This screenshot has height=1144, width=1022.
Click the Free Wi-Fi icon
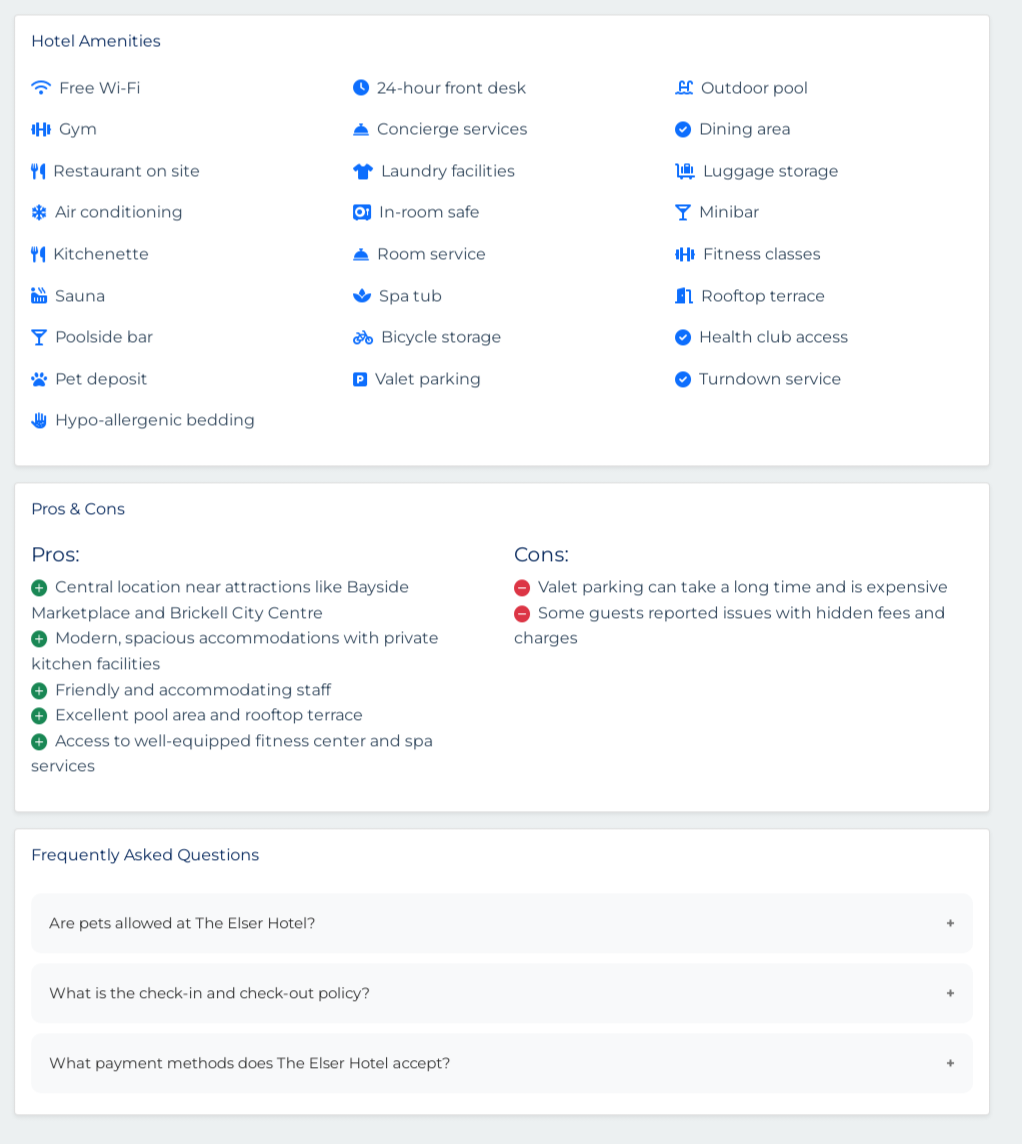click(41, 88)
